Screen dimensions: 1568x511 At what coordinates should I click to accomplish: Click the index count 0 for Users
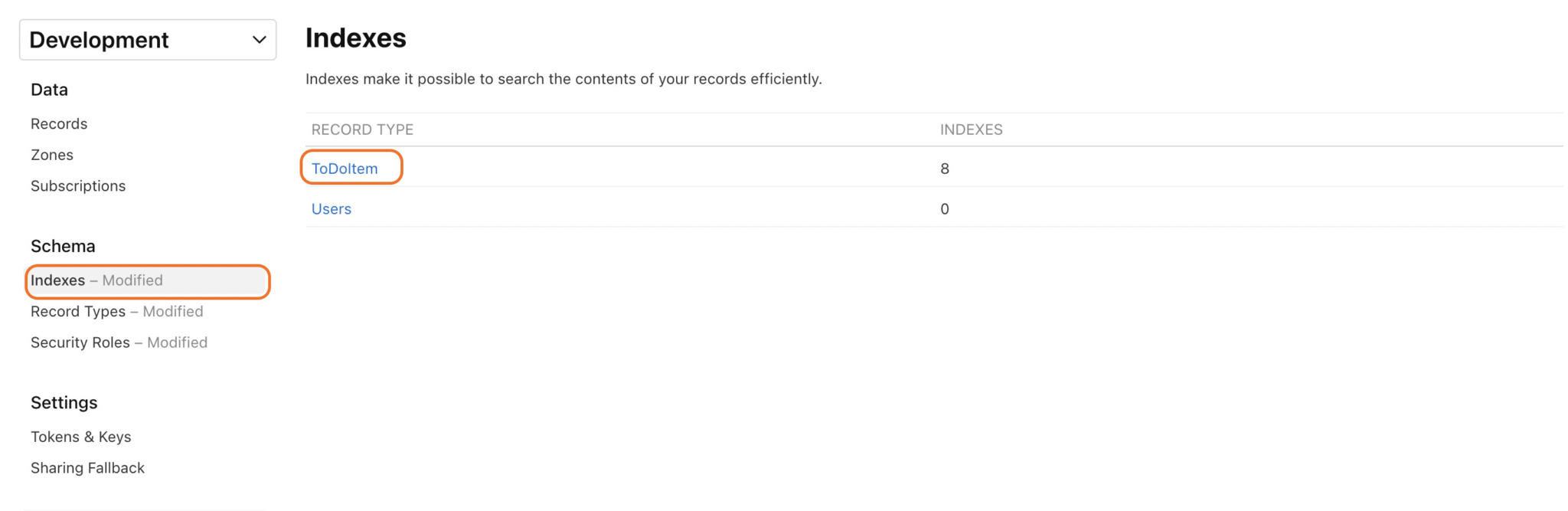pos(945,209)
